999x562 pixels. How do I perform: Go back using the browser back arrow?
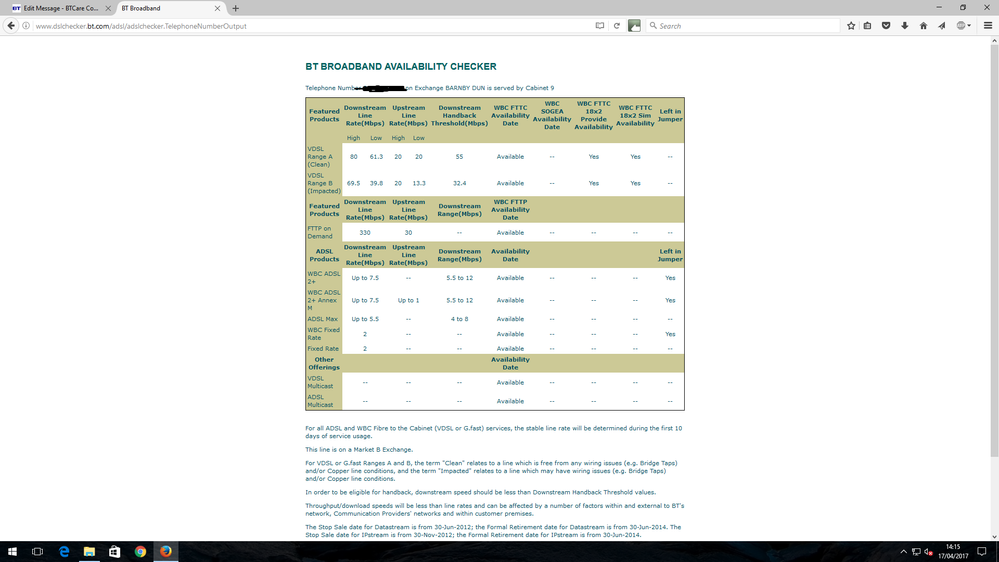click(x=11, y=25)
